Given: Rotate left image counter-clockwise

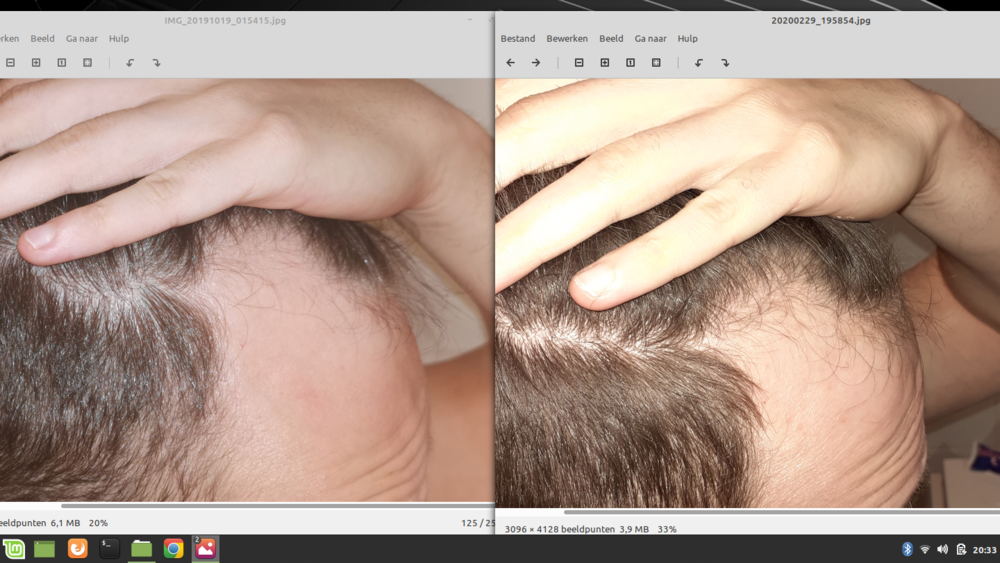Looking at the screenshot, I should pyautogui.click(x=130, y=63).
